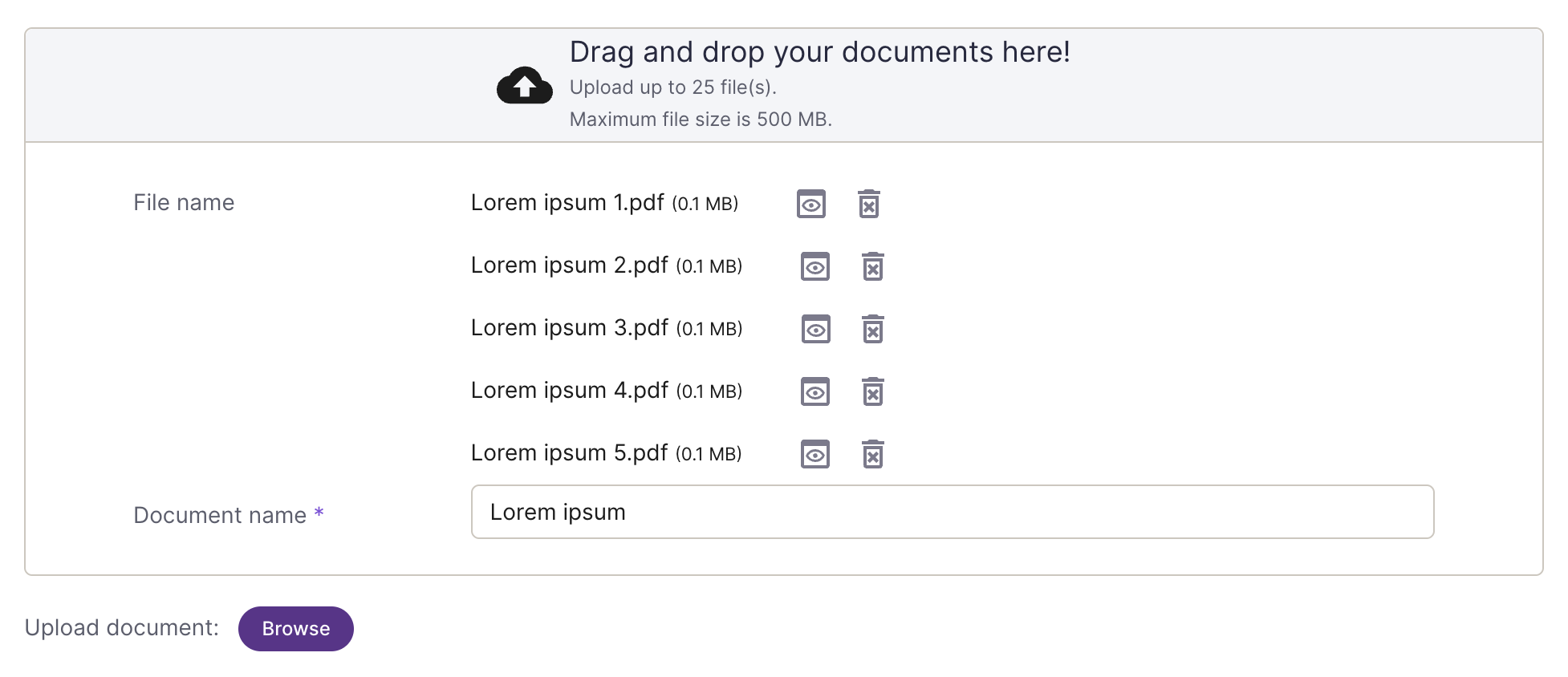Select the file name Lorem ipsum 3.pdf
The width and height of the screenshot is (1568, 677).
pyautogui.click(x=570, y=328)
